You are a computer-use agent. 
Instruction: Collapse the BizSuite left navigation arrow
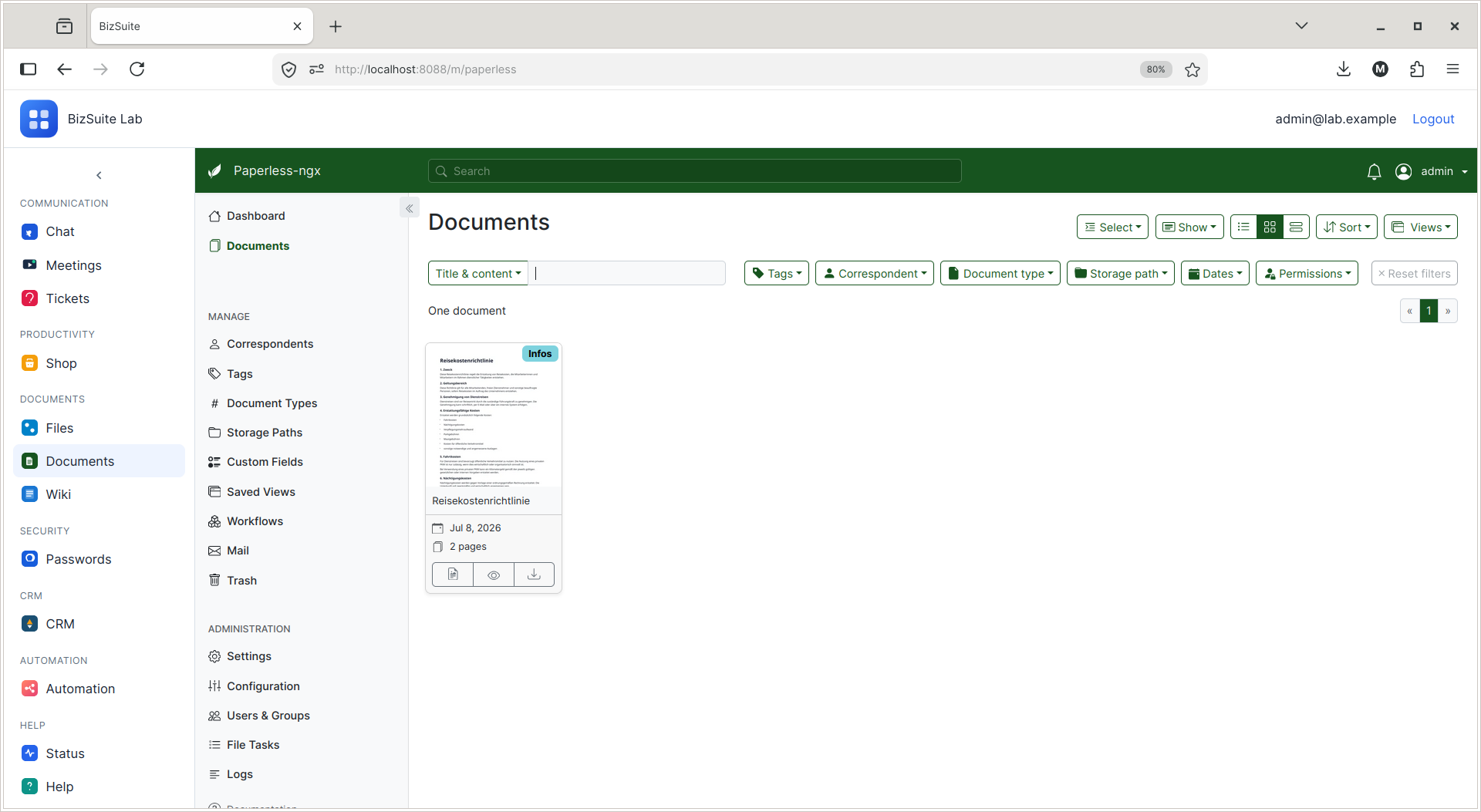pos(99,175)
